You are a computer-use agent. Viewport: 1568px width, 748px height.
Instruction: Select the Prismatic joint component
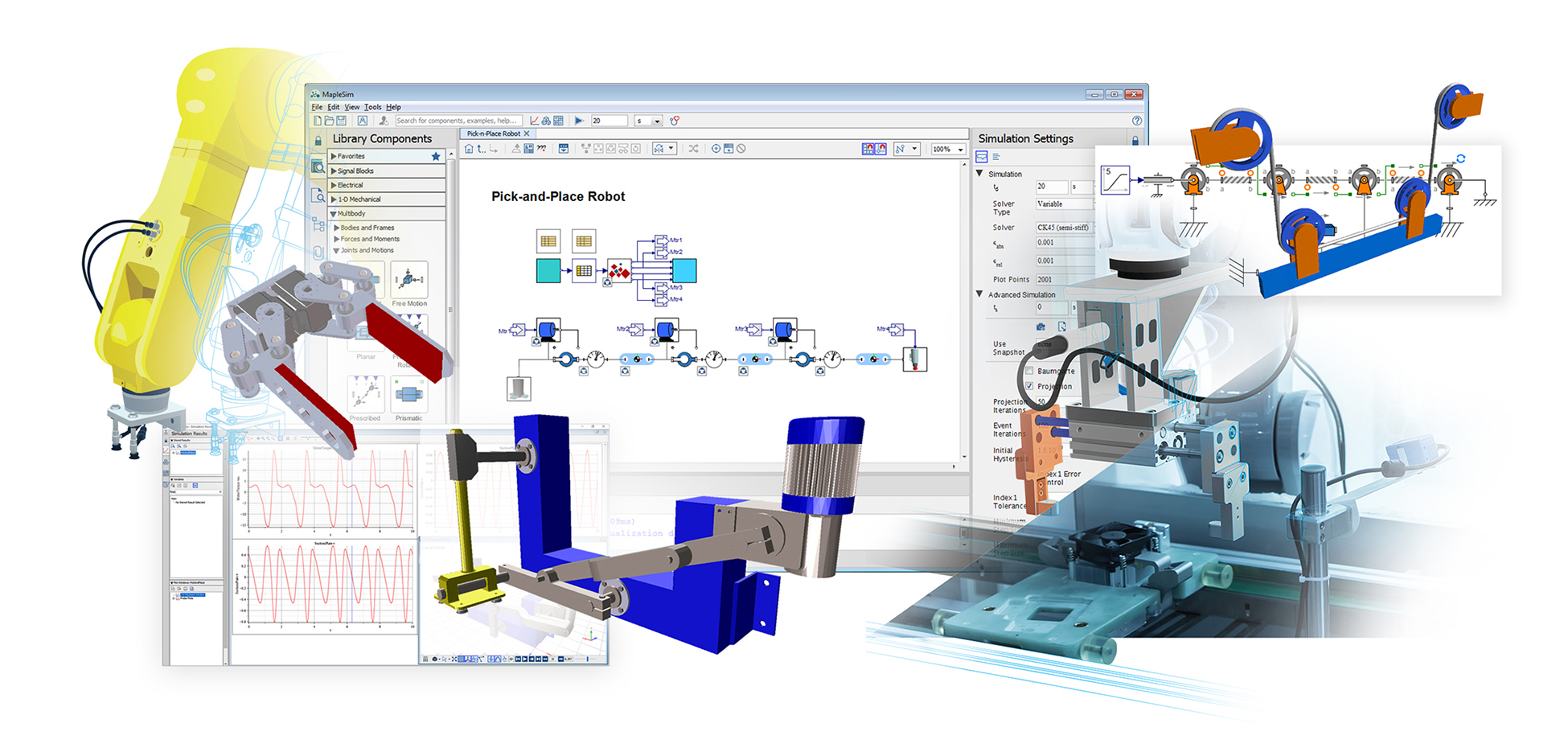coord(408,395)
